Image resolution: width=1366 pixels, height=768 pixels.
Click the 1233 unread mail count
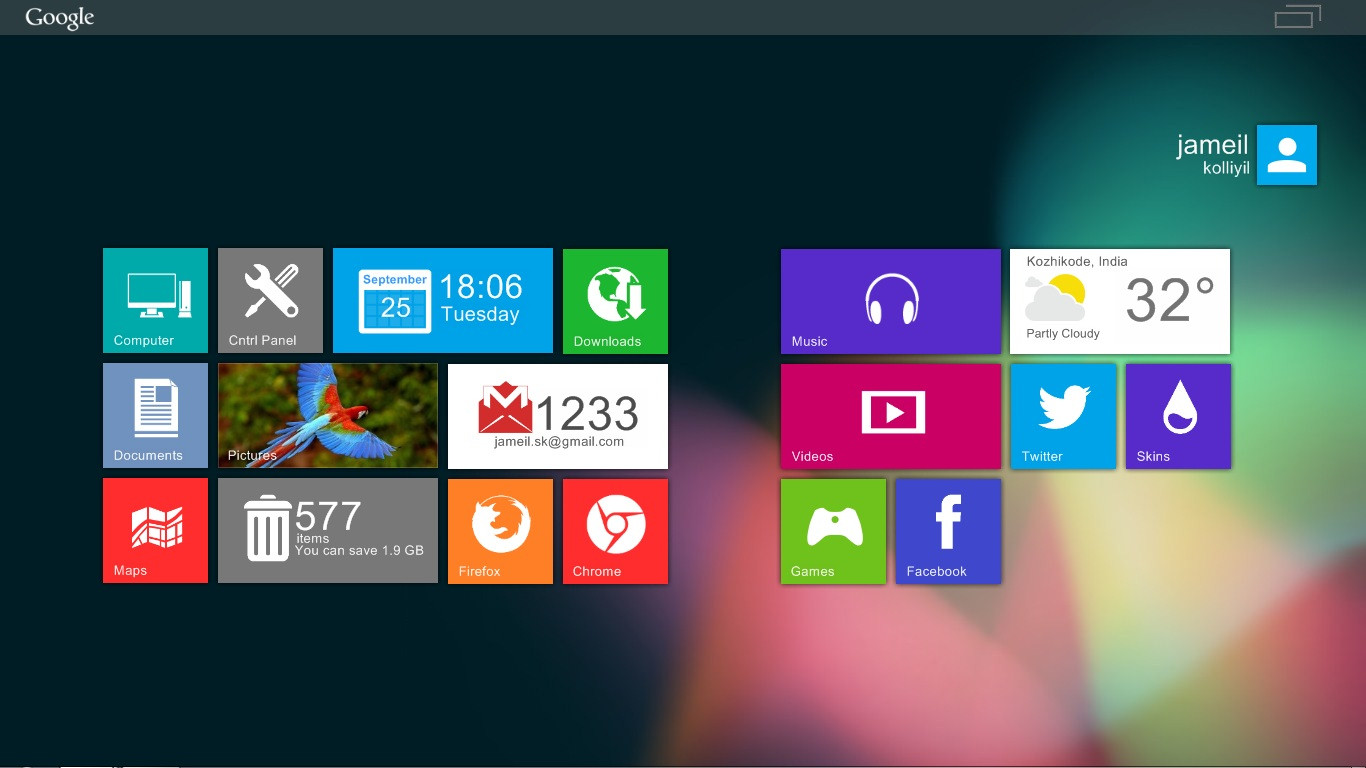pos(587,413)
